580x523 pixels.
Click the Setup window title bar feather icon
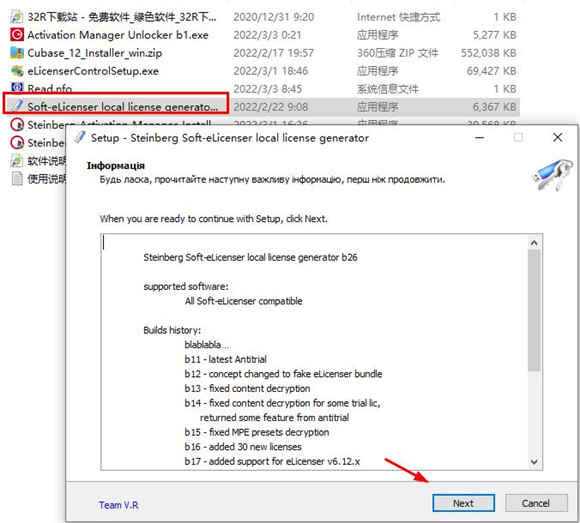80,138
